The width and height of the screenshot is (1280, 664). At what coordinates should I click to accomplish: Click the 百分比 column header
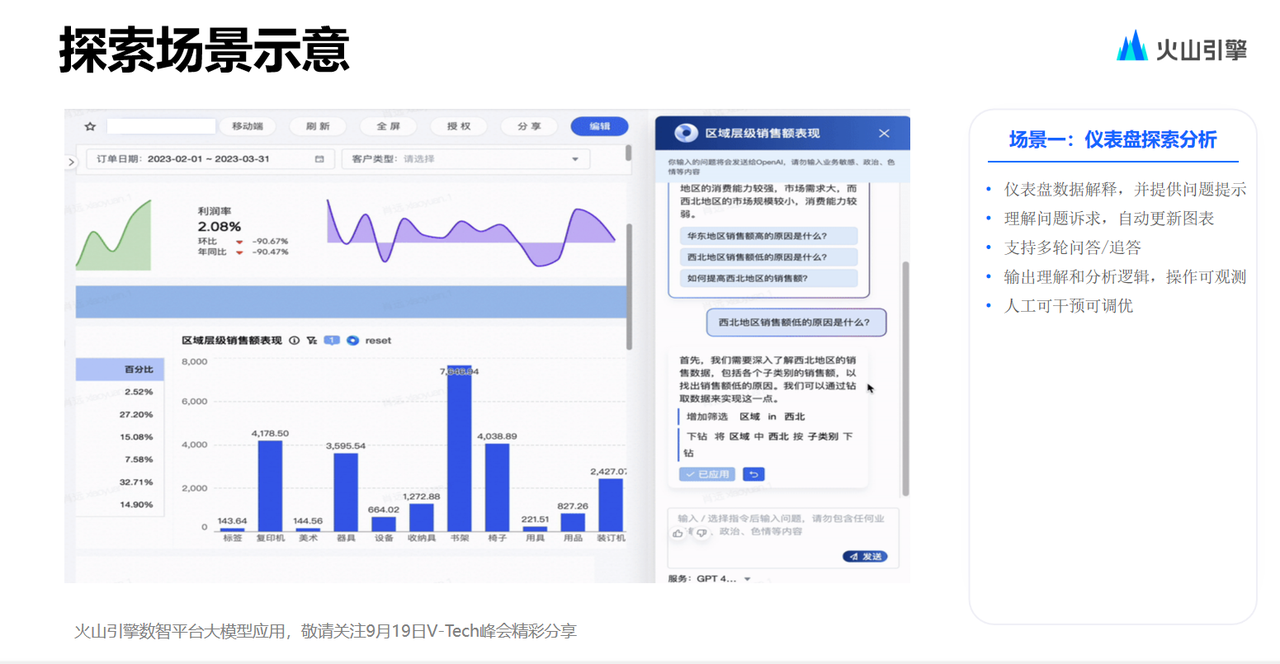tap(120, 370)
